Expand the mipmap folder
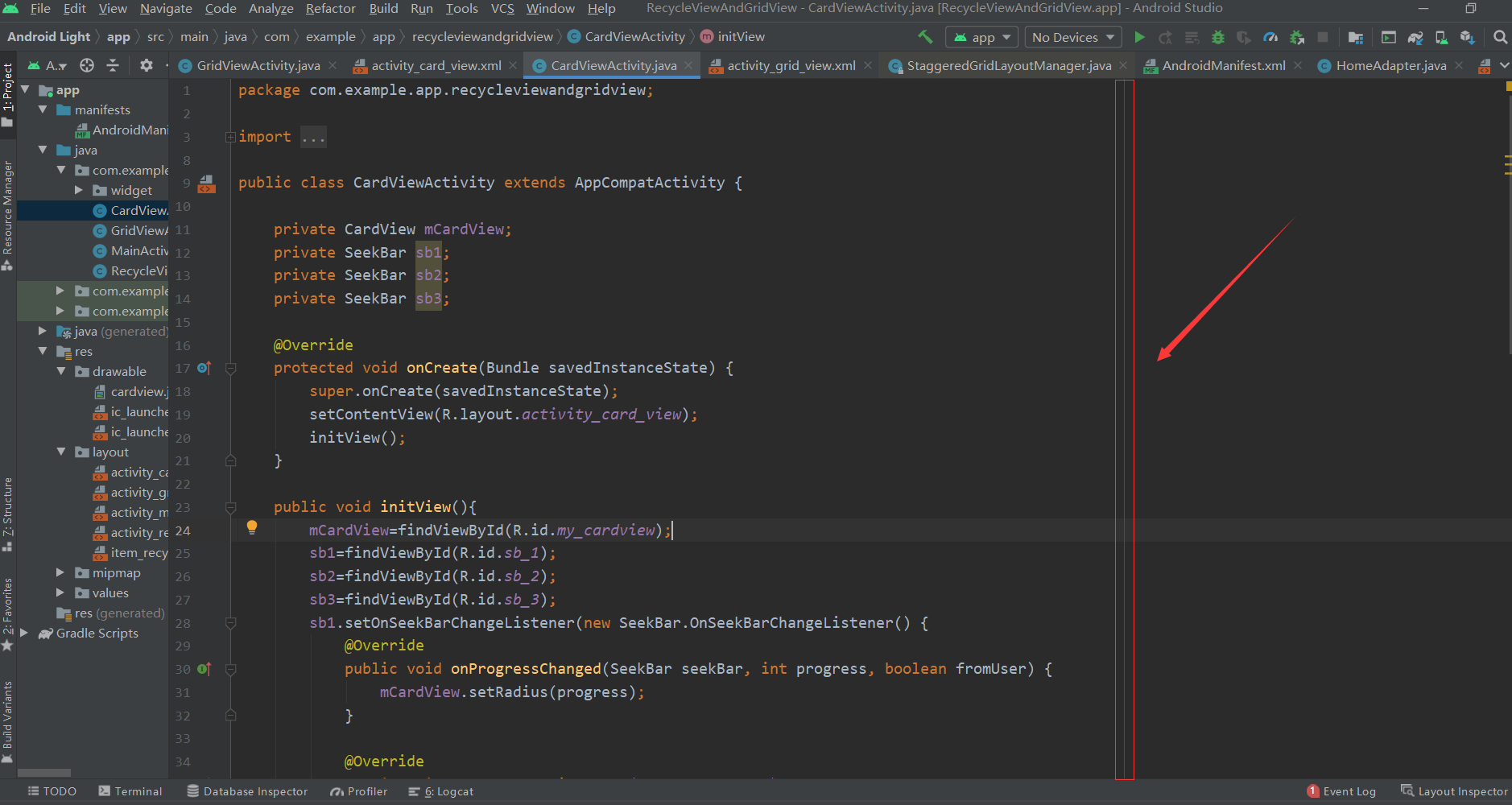 pos(62,572)
